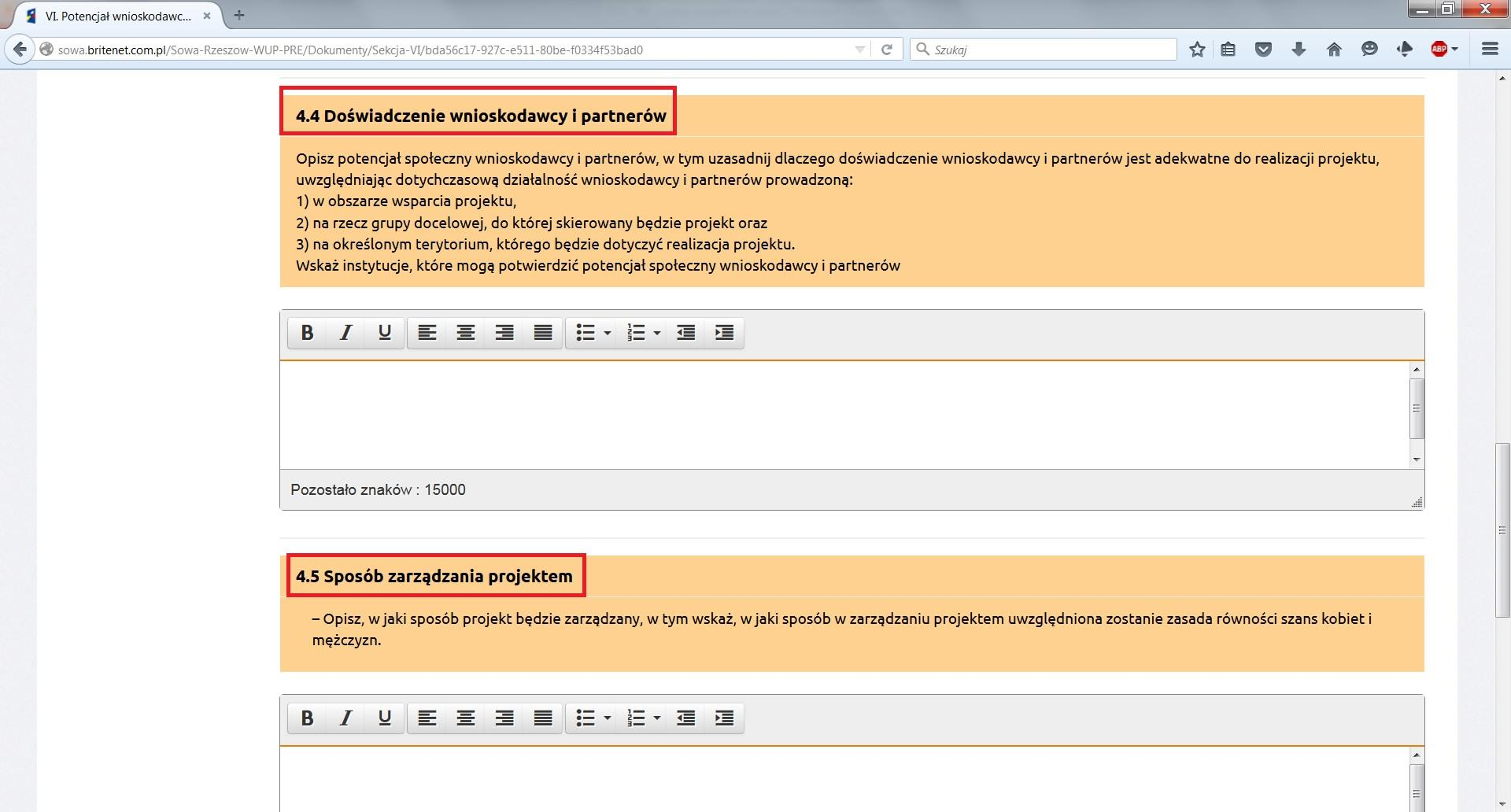Click 'Pozostało znaków : 15000' counter text
Image resolution: width=1511 pixels, height=812 pixels.
(x=378, y=489)
